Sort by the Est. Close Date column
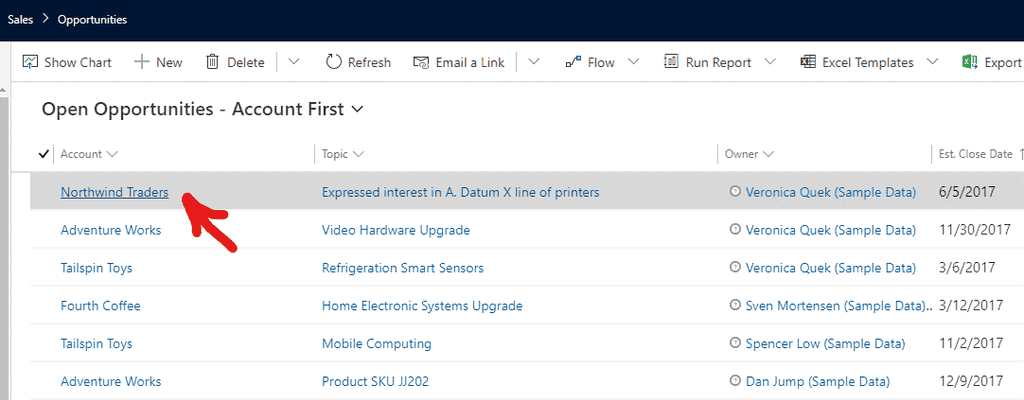Screen dimensions: 1024x400 (x=975, y=154)
